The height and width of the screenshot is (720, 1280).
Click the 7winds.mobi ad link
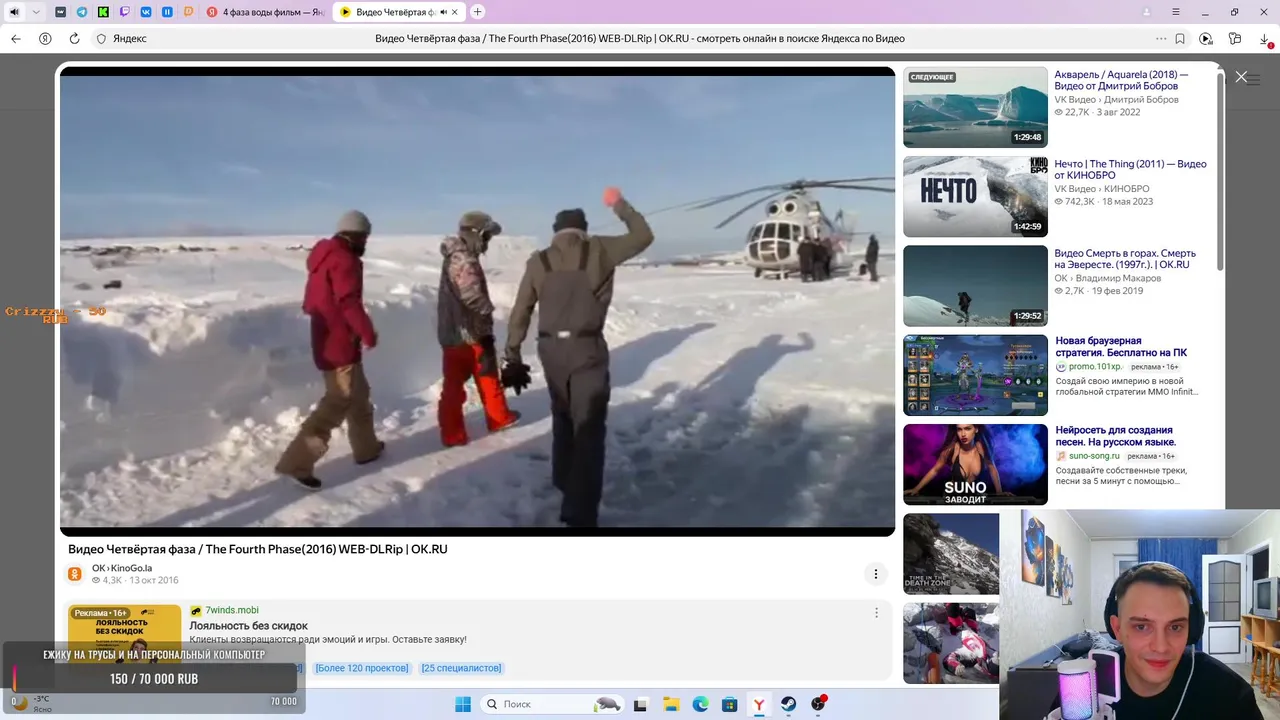click(231, 610)
